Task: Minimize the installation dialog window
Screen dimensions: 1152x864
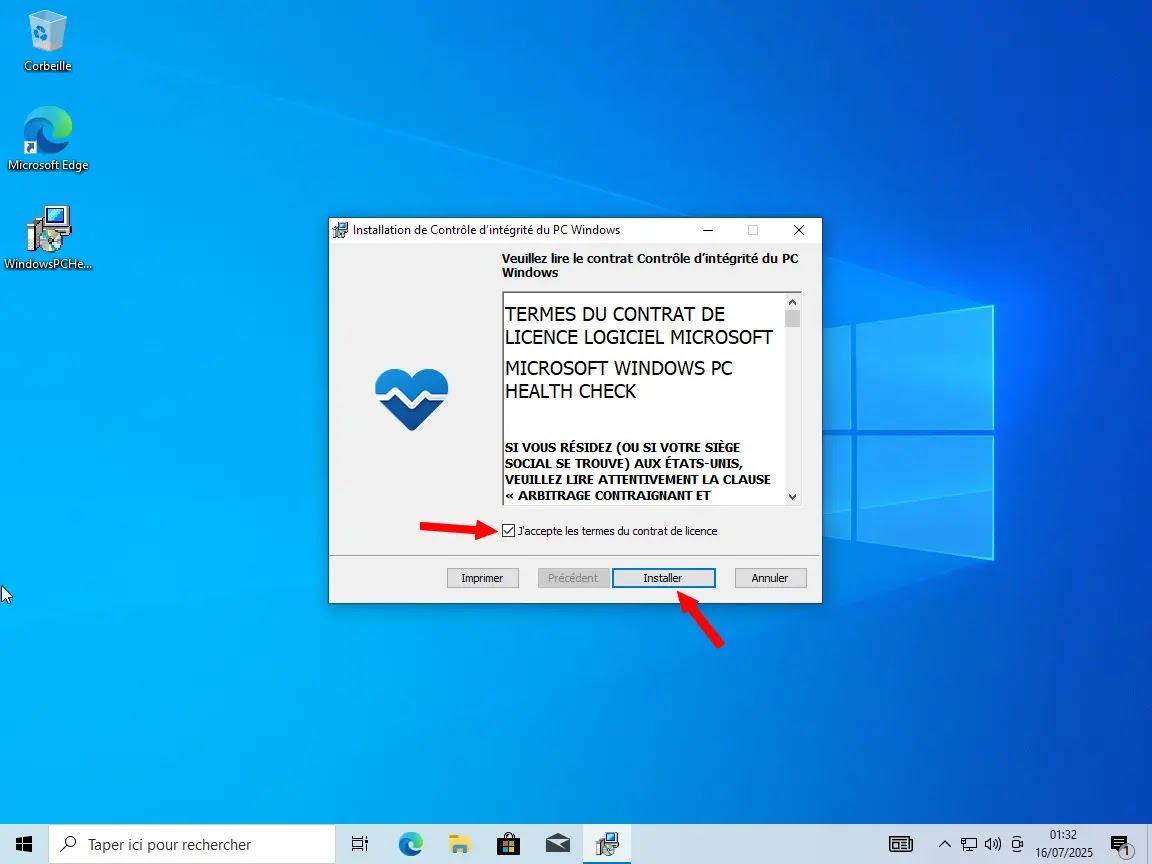Action: click(x=708, y=230)
